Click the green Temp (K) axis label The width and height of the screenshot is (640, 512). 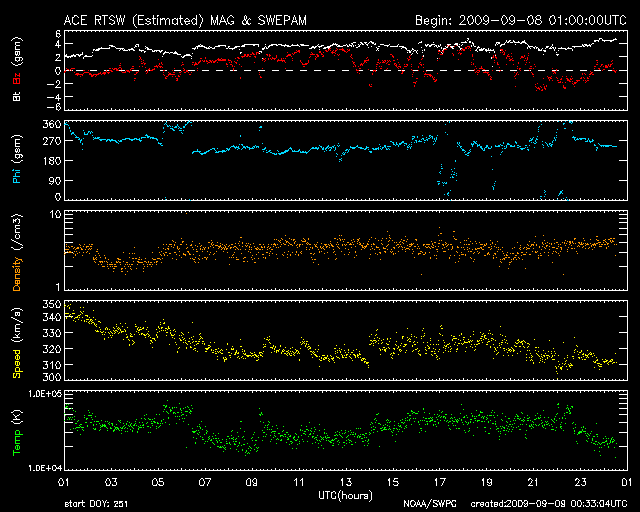point(16,430)
